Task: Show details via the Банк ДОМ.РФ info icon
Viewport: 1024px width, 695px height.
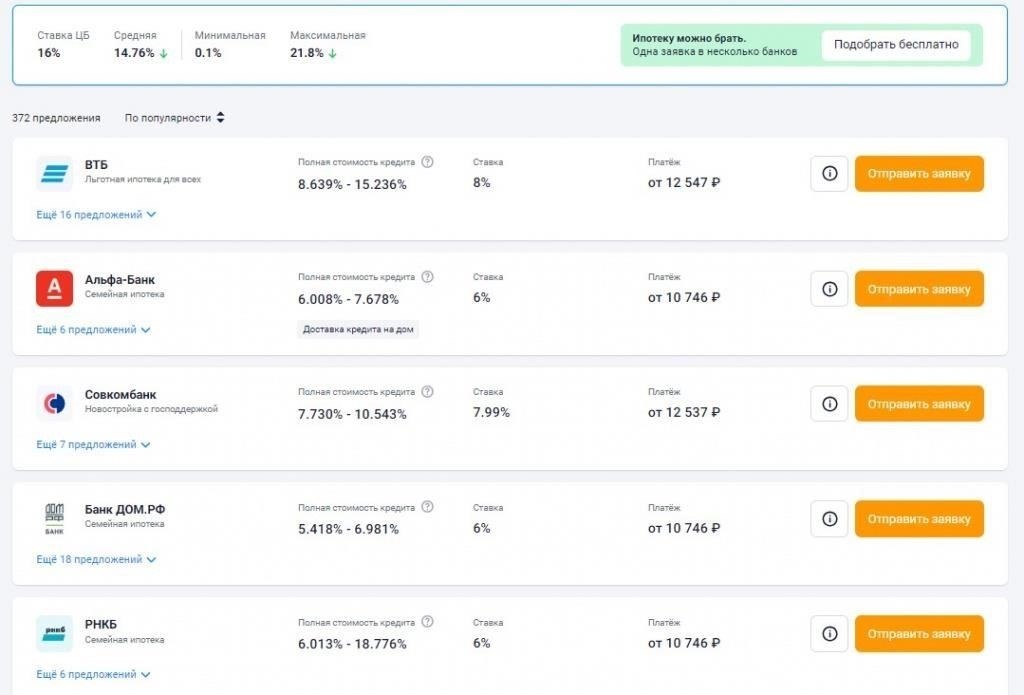Action: point(829,519)
